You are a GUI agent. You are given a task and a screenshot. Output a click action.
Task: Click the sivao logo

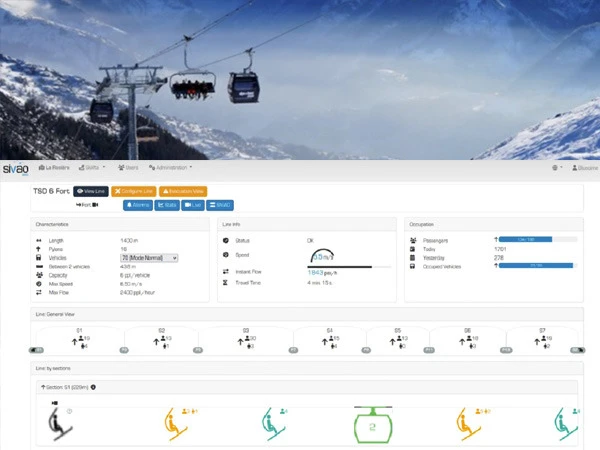[16, 169]
